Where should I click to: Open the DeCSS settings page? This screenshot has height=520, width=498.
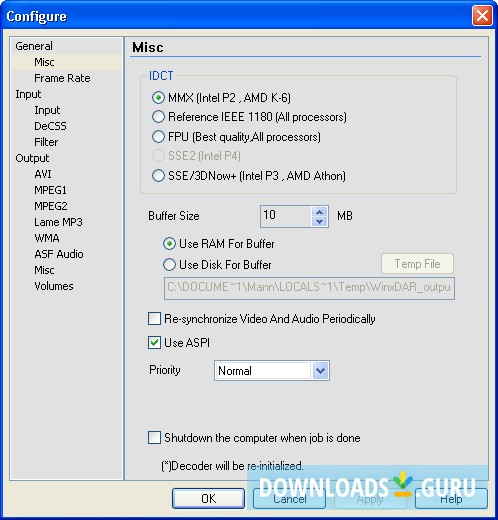[x=50, y=126]
